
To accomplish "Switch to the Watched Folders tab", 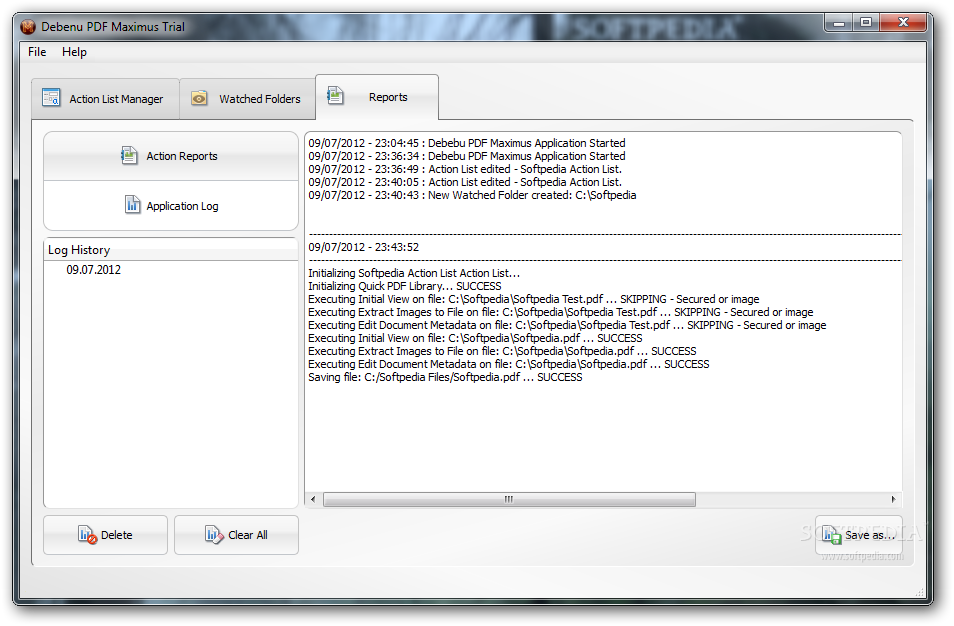I will point(248,99).
